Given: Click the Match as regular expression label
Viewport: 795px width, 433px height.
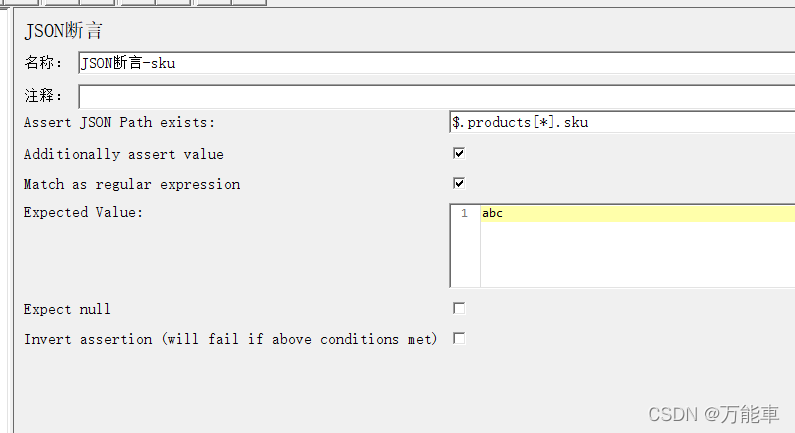Looking at the screenshot, I should pos(132,185).
